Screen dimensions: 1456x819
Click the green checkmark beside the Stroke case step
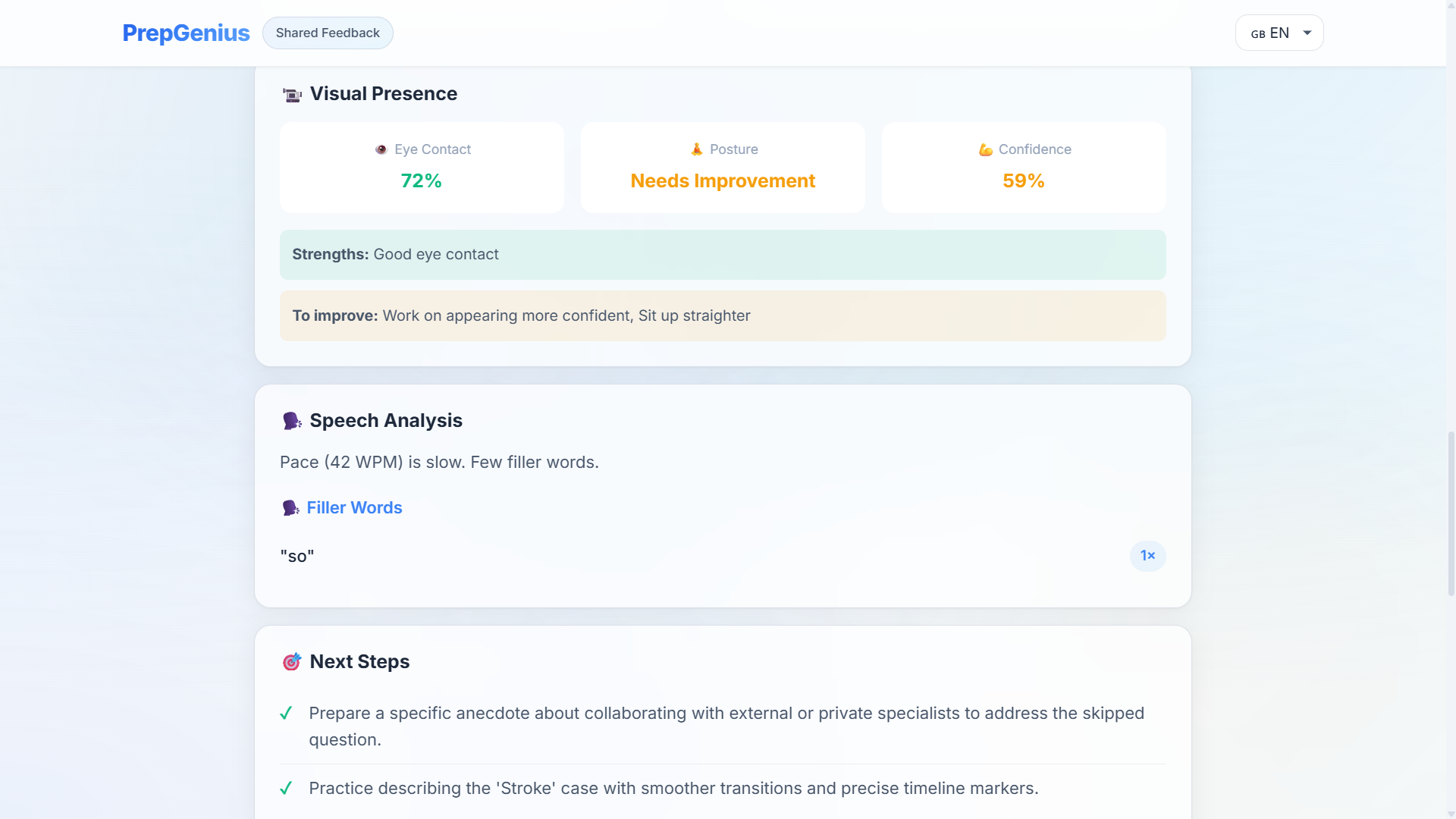tap(286, 789)
